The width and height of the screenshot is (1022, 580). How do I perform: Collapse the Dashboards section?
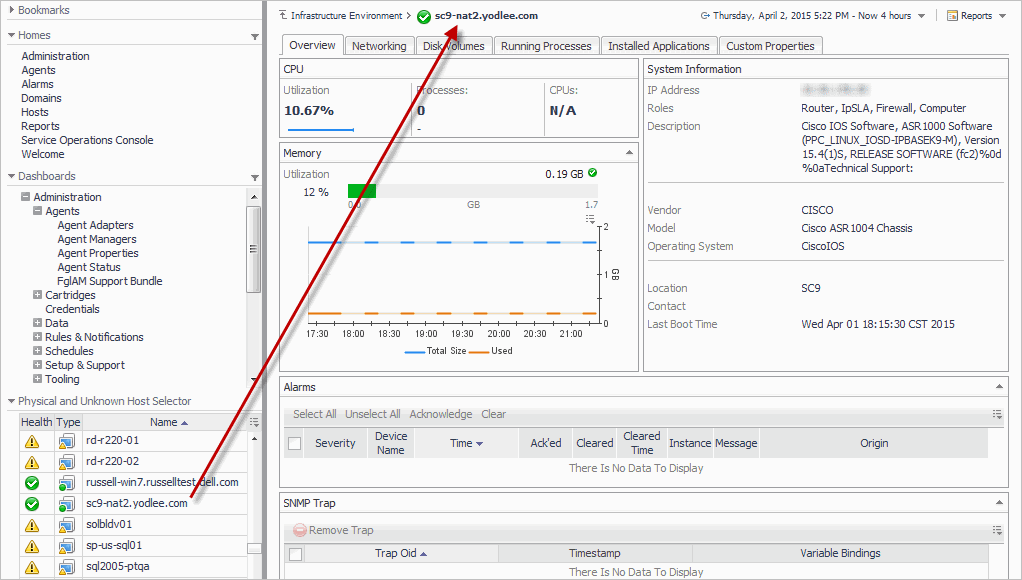click(11, 176)
